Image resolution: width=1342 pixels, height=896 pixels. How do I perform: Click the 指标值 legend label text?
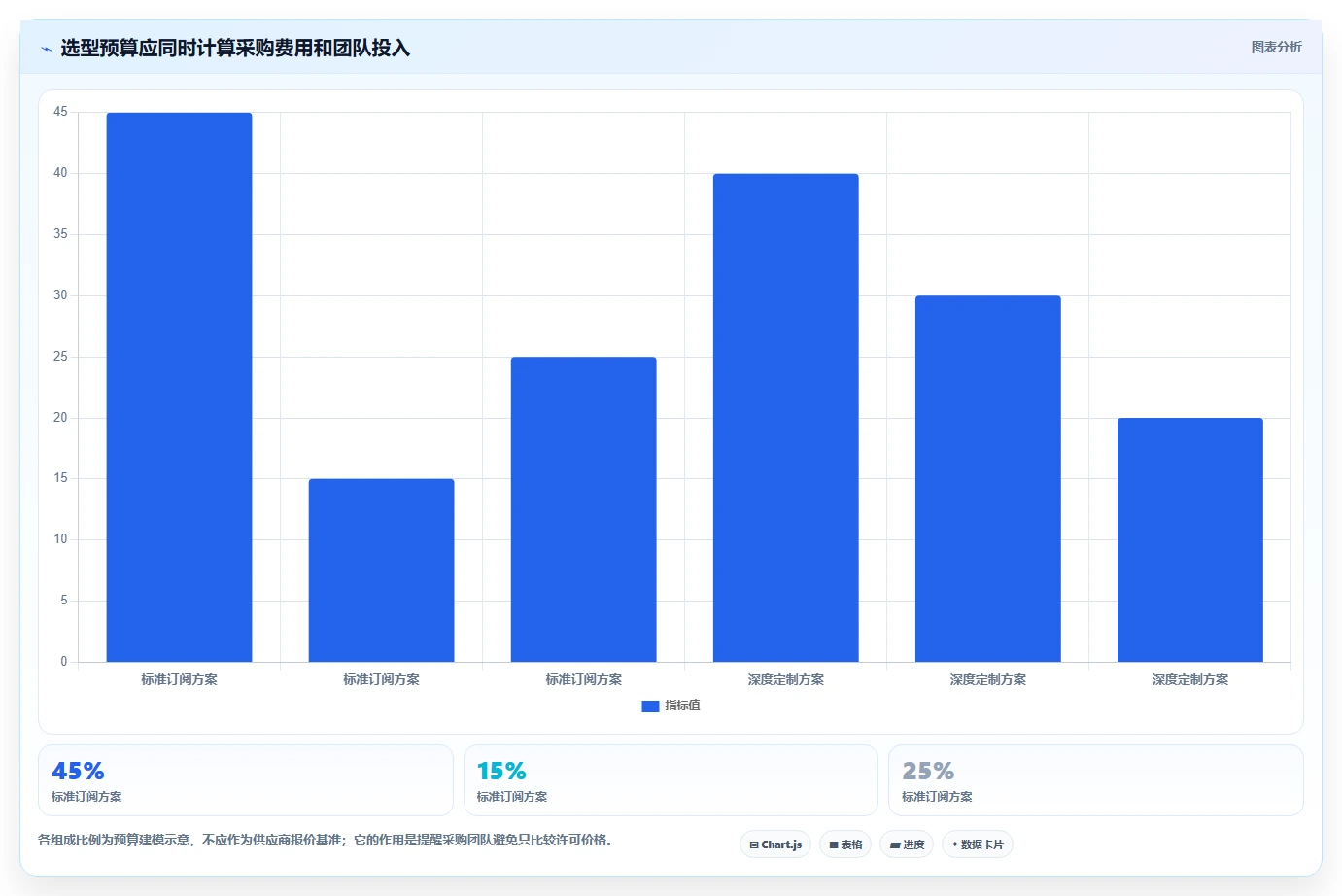682,706
